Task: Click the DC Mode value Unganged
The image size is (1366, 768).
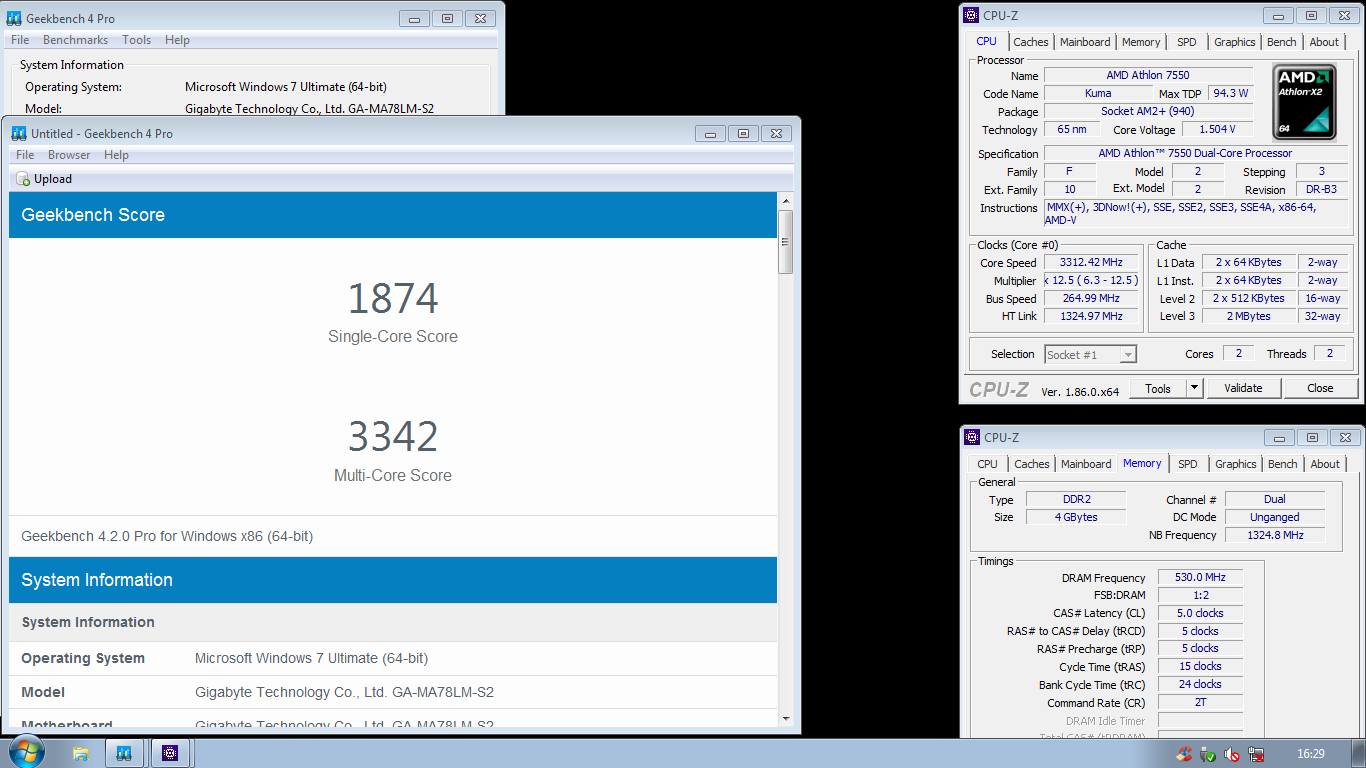Action: [1275, 517]
